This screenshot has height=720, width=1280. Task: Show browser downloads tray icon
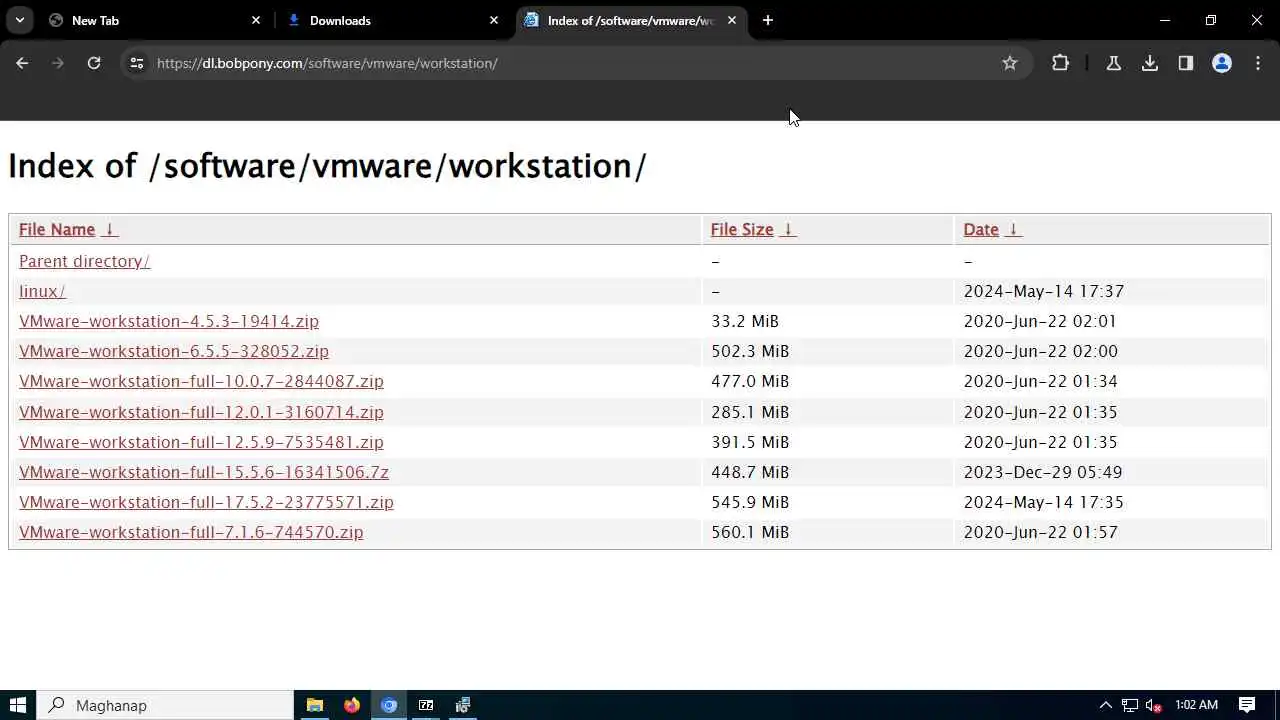point(1150,63)
